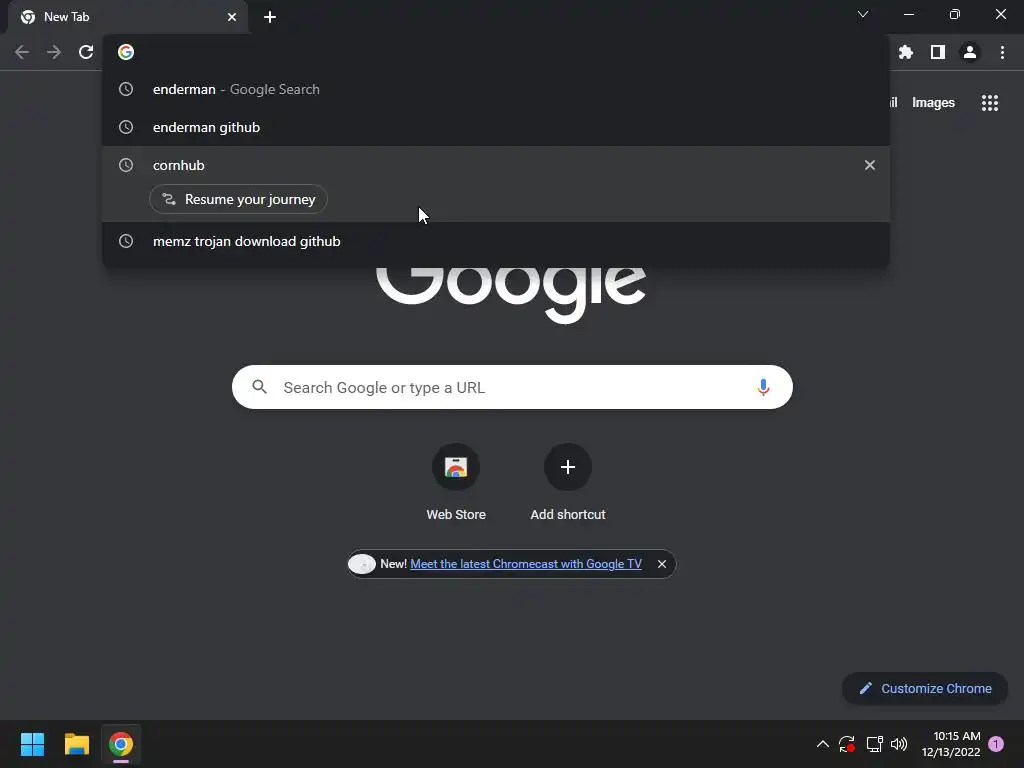Open the network display tray icon
This screenshot has height=768, width=1024.
point(874,744)
